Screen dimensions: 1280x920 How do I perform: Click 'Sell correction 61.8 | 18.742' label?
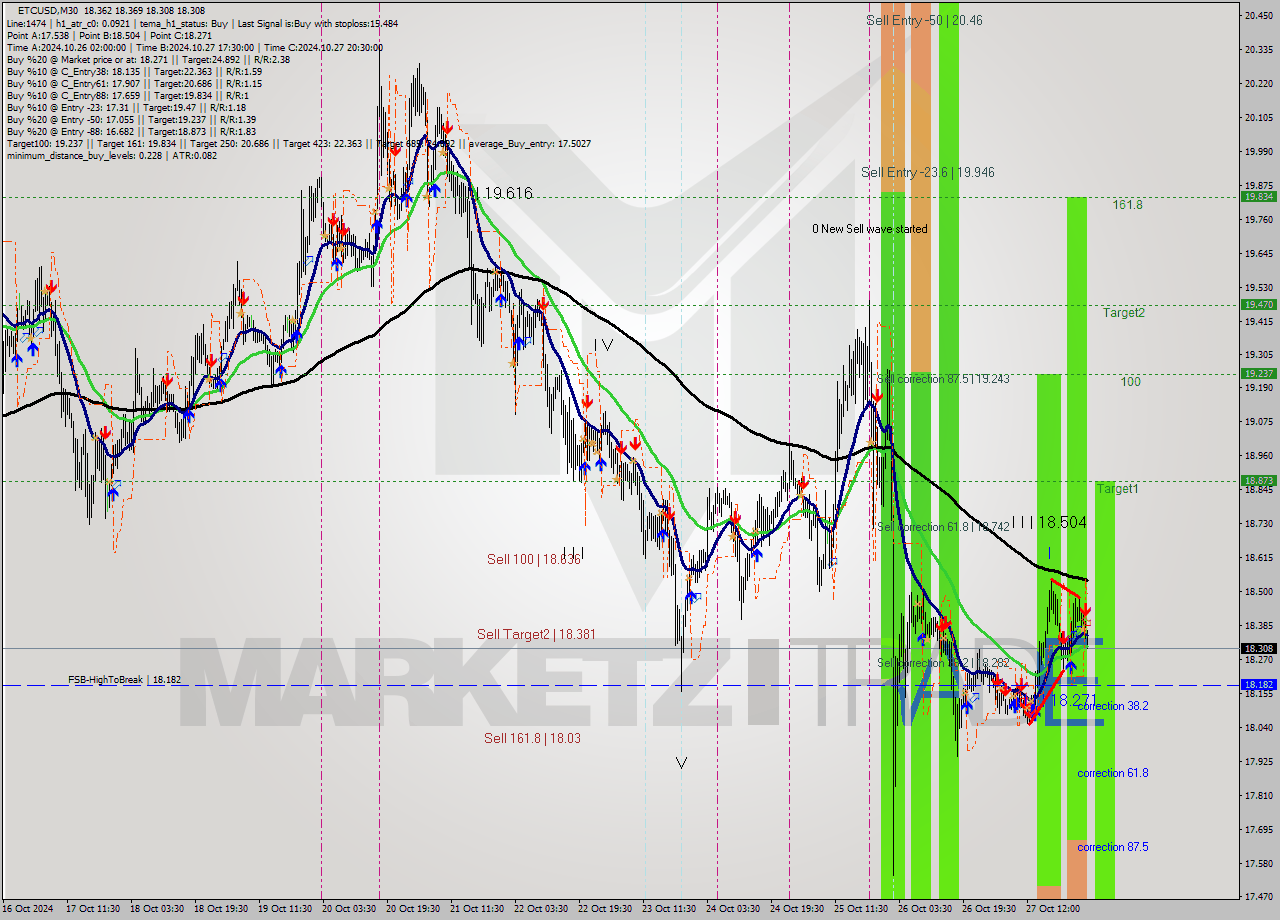(943, 527)
